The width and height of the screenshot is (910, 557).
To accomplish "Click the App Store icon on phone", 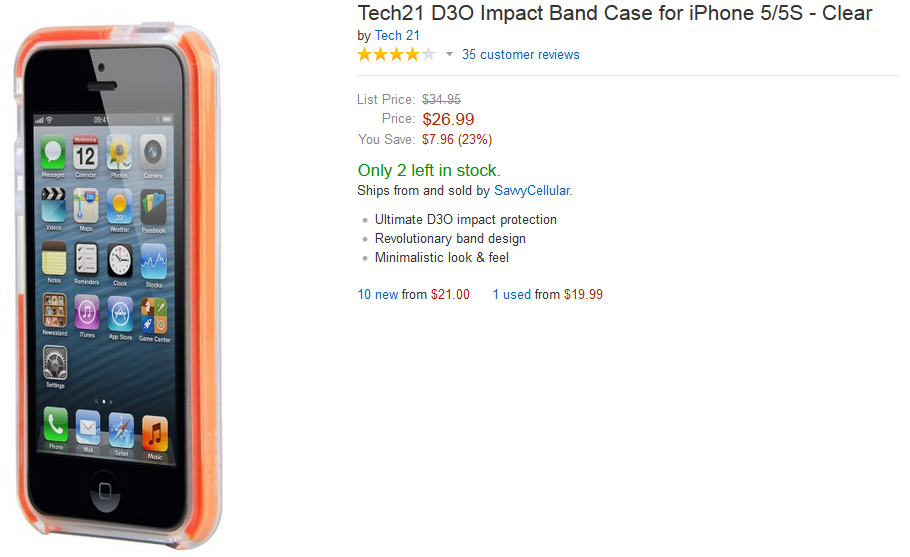I will (x=120, y=316).
